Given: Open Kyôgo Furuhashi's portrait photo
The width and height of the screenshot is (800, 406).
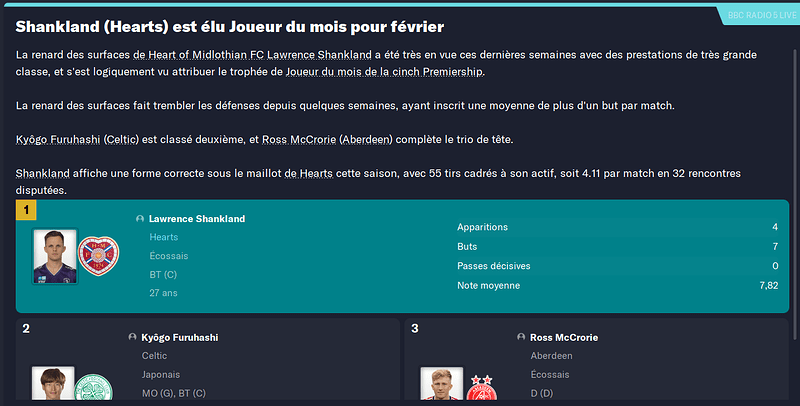Looking at the screenshot, I should click(x=53, y=384).
